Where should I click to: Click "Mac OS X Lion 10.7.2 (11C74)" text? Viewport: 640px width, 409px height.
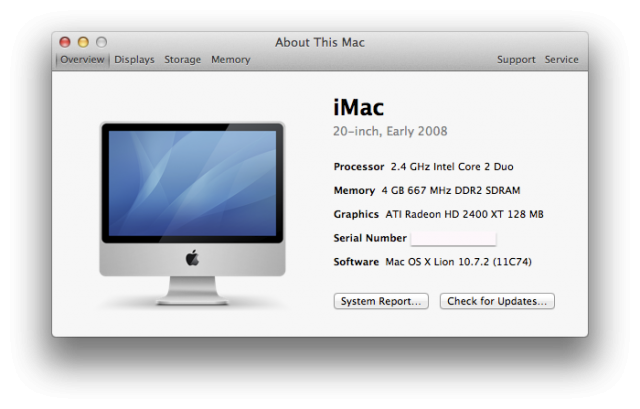point(458,262)
